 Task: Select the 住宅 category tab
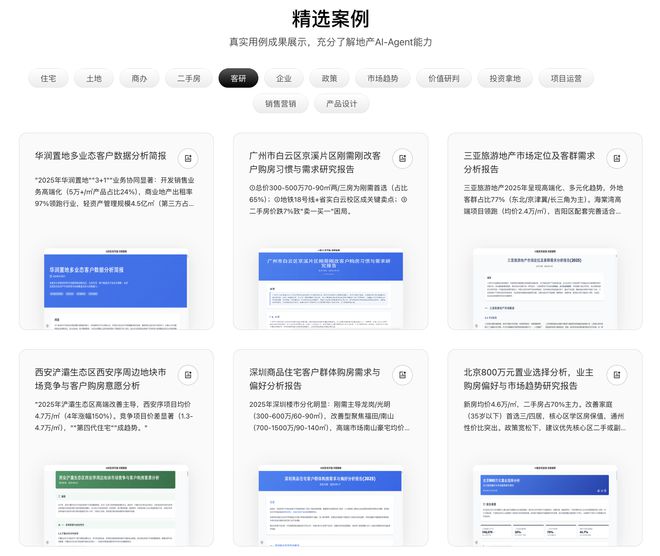48,78
